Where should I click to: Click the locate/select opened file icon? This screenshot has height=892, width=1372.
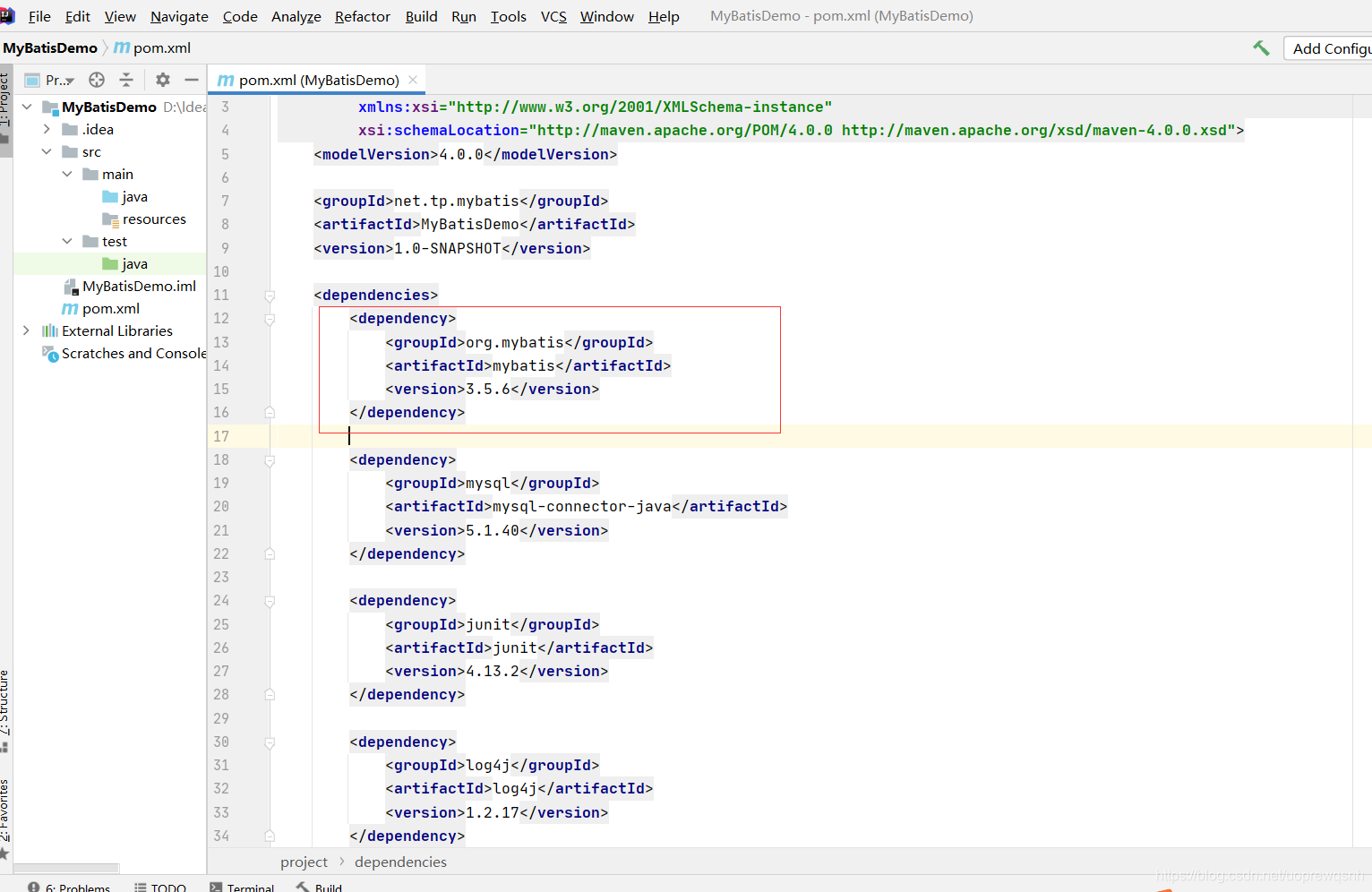click(x=97, y=80)
